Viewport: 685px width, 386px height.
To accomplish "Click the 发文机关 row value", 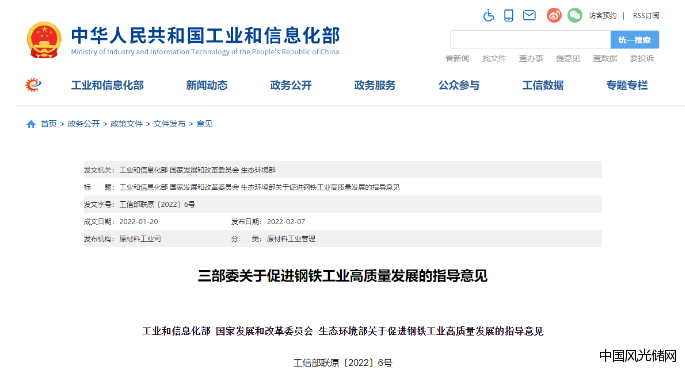I will (197, 170).
